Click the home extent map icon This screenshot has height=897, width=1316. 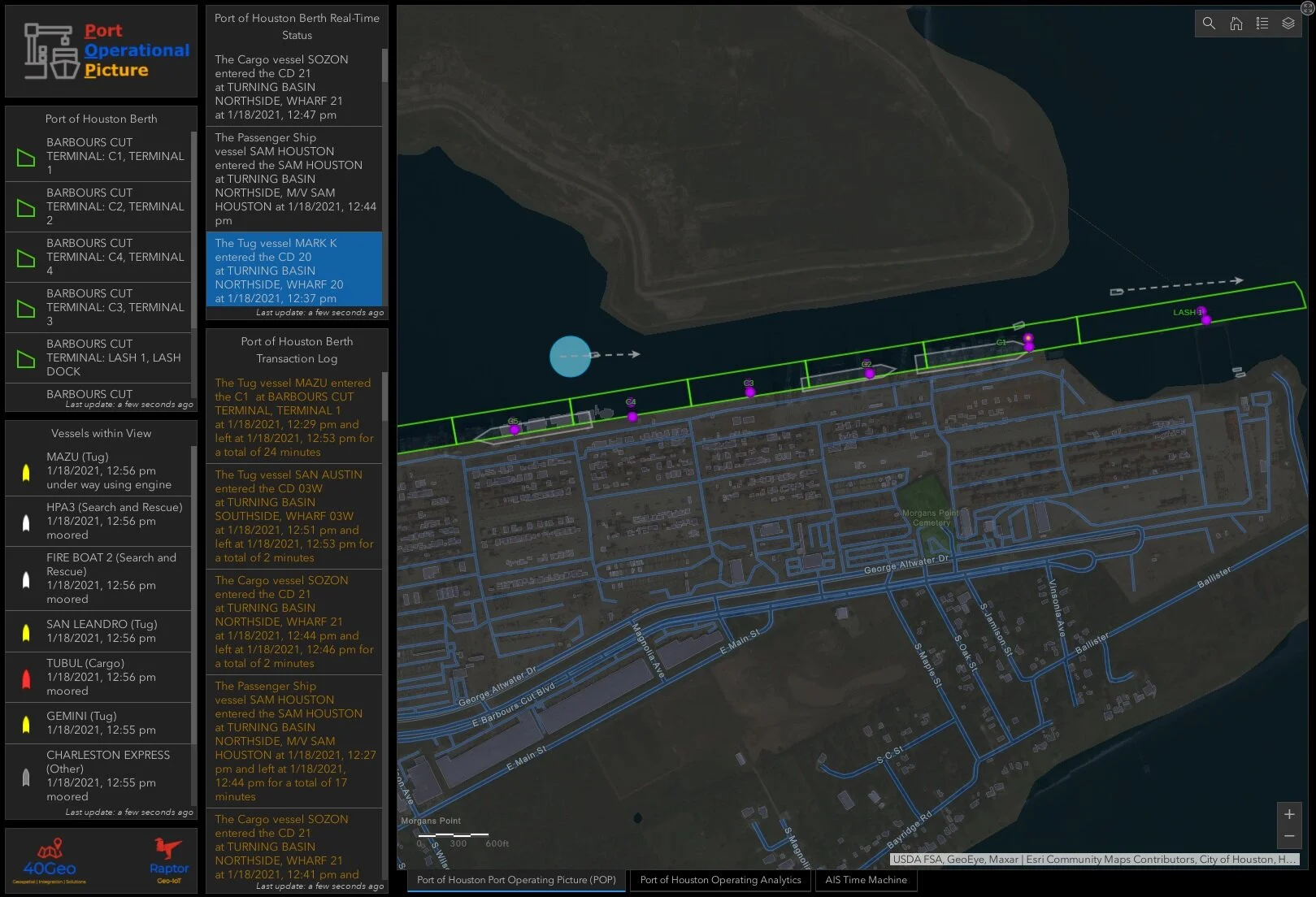coord(1236,24)
